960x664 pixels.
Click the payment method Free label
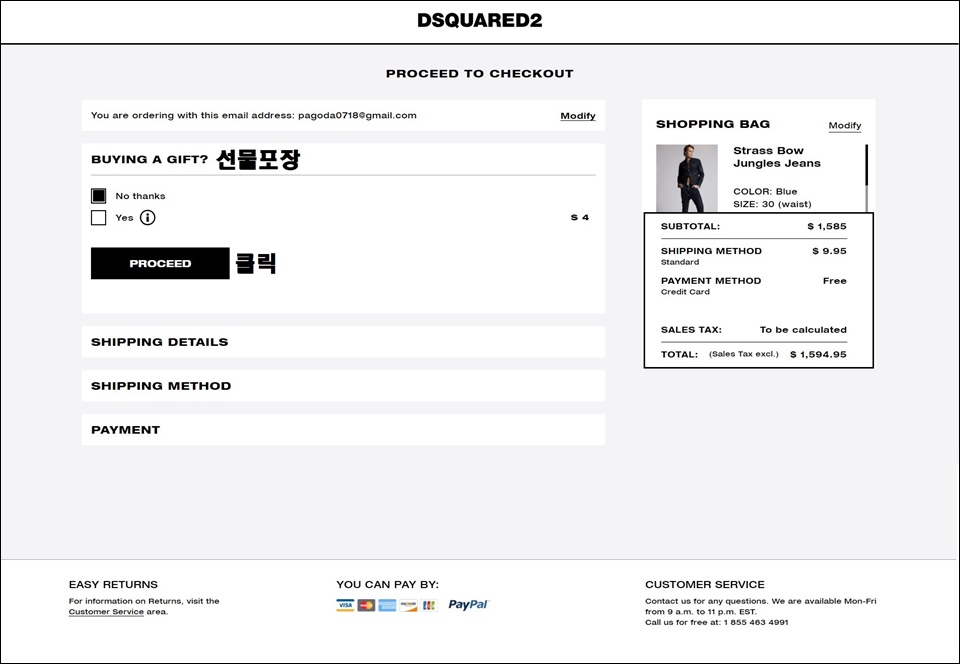[834, 281]
